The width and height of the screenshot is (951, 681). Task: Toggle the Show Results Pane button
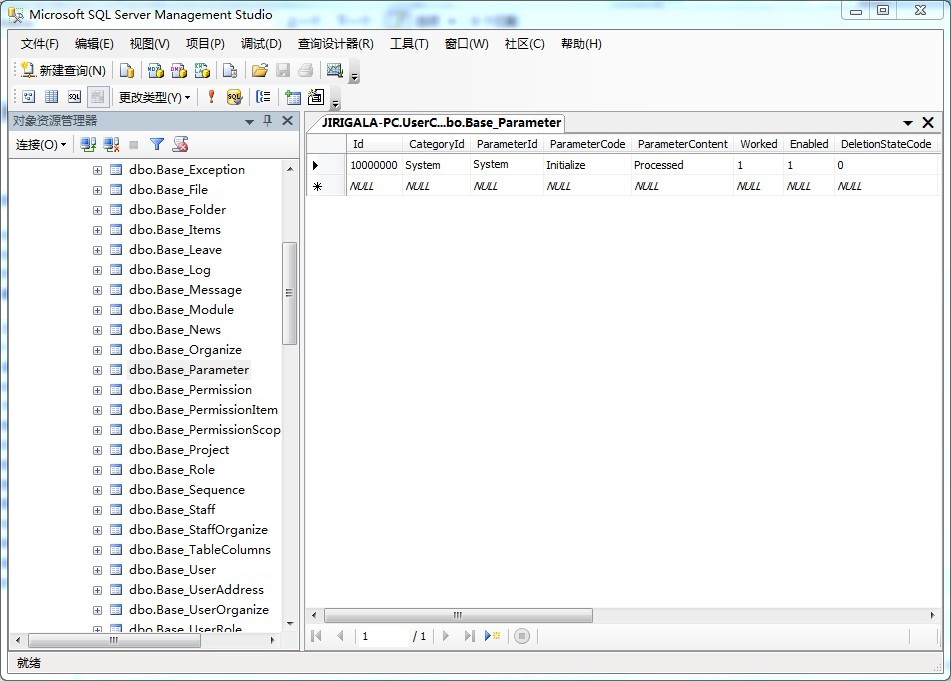coord(98,96)
